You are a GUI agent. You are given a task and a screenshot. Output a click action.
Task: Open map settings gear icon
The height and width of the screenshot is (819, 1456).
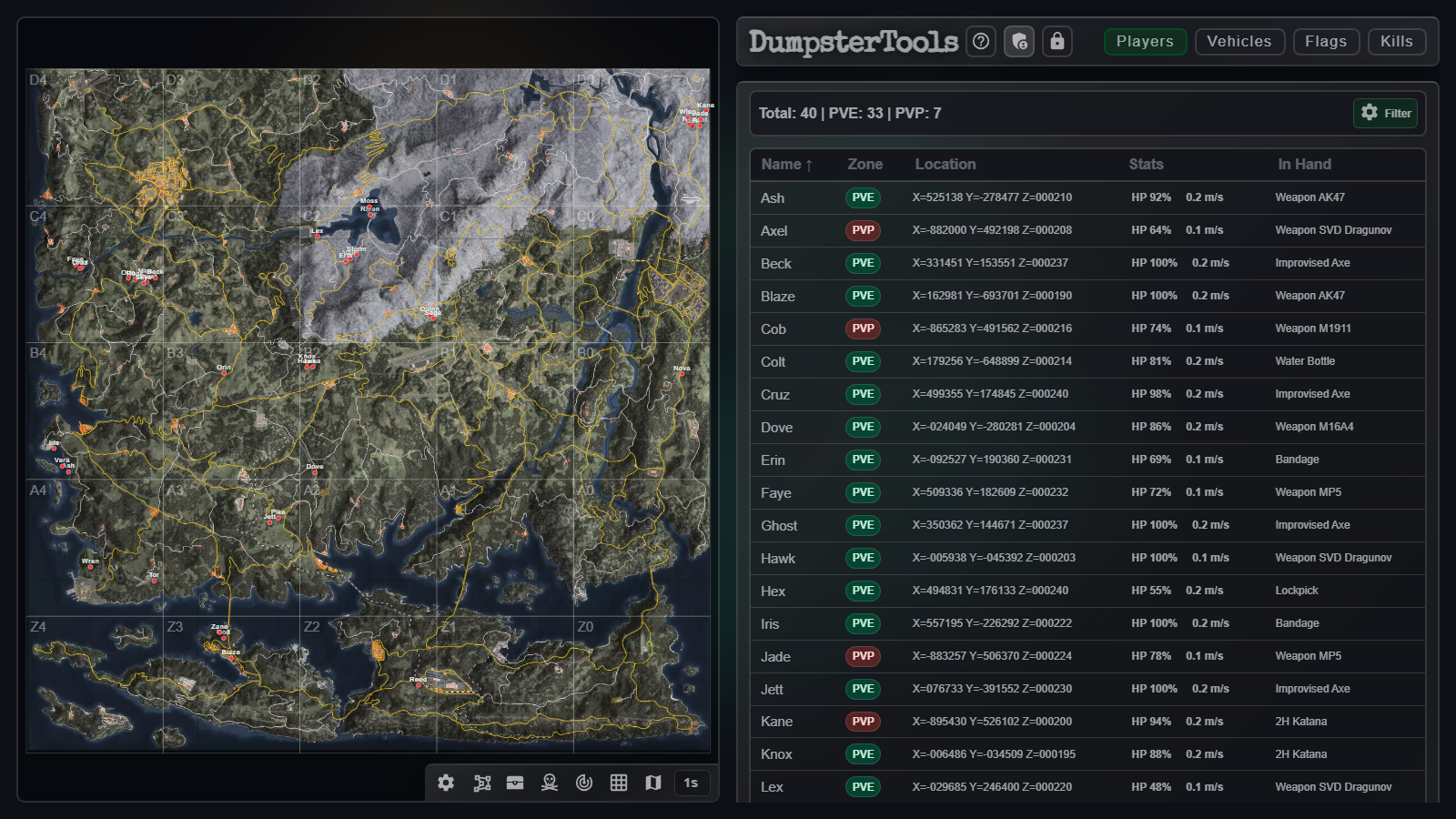[446, 783]
